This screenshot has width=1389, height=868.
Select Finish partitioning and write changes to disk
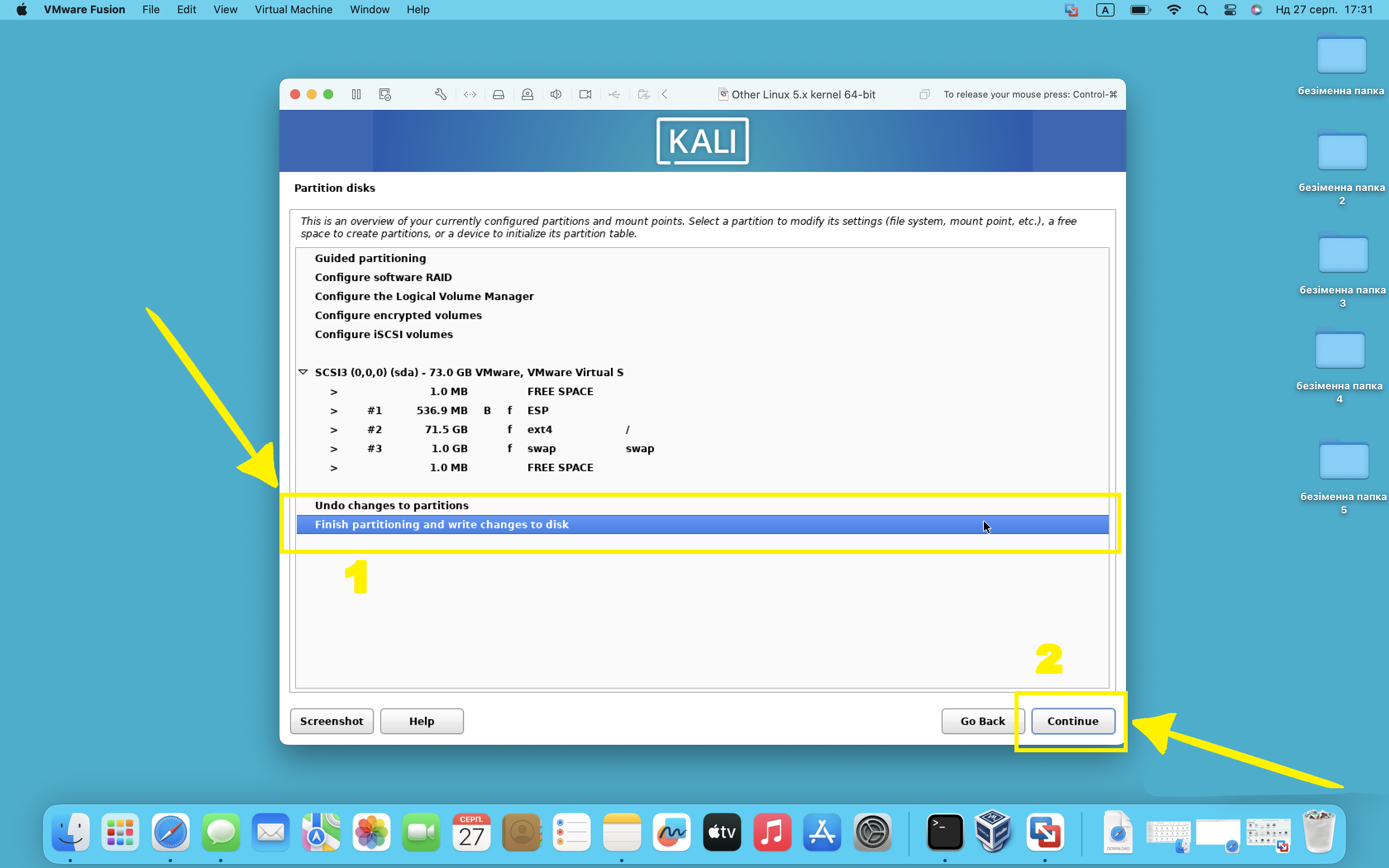(x=702, y=524)
